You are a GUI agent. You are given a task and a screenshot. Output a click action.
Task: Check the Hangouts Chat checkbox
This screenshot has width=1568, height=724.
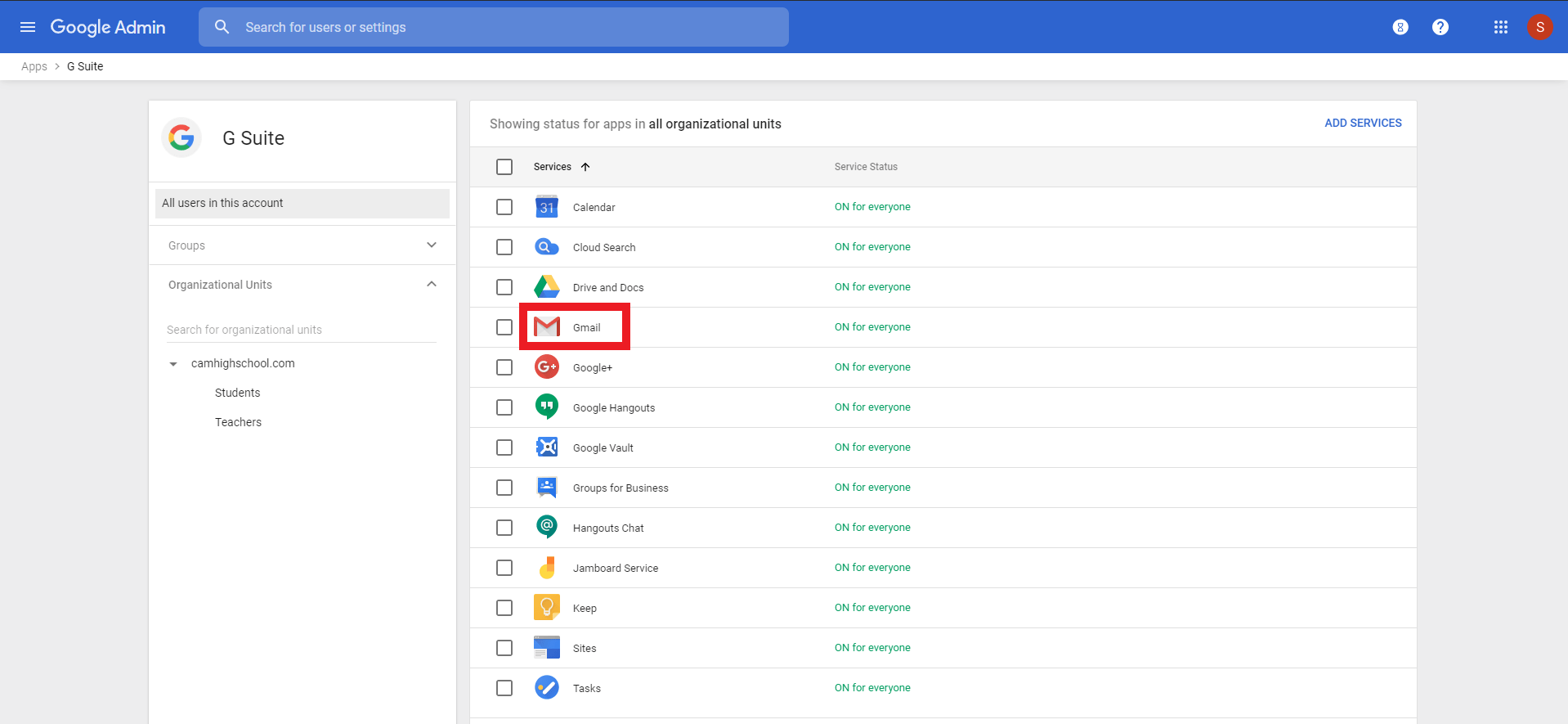coord(504,528)
